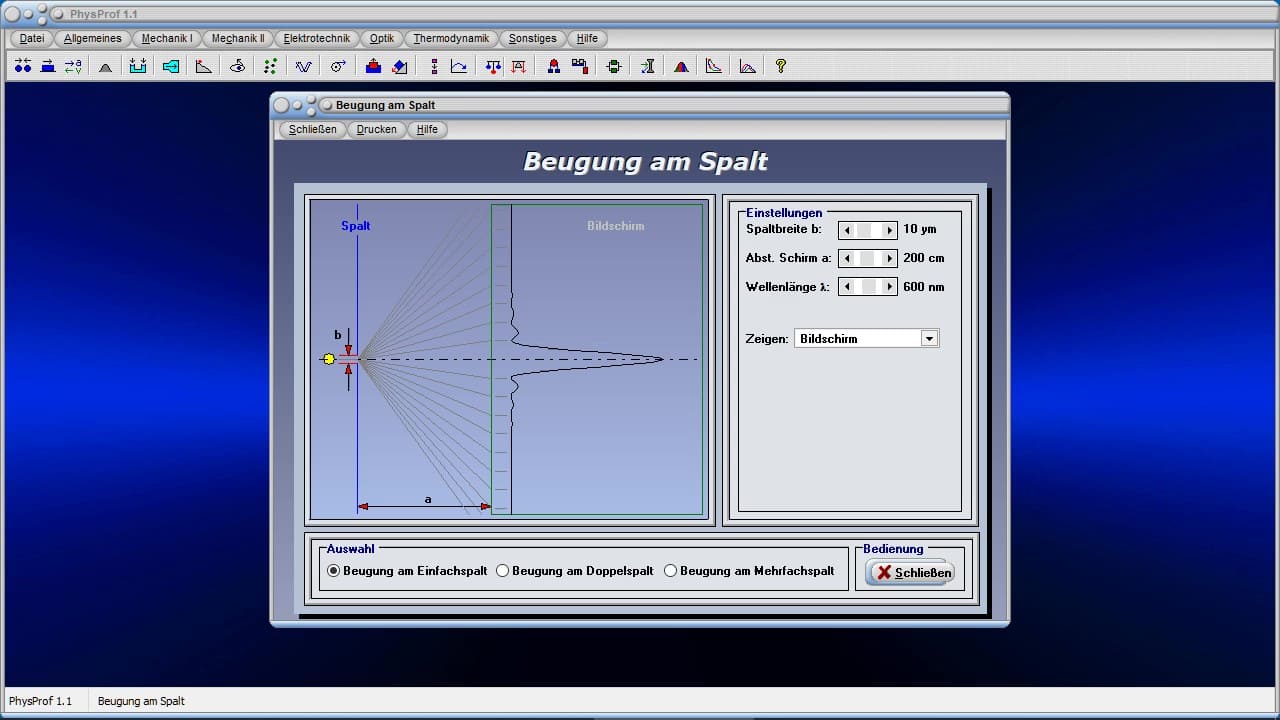Click the green dots grid icon
The width and height of the screenshot is (1280, 720).
(270, 66)
